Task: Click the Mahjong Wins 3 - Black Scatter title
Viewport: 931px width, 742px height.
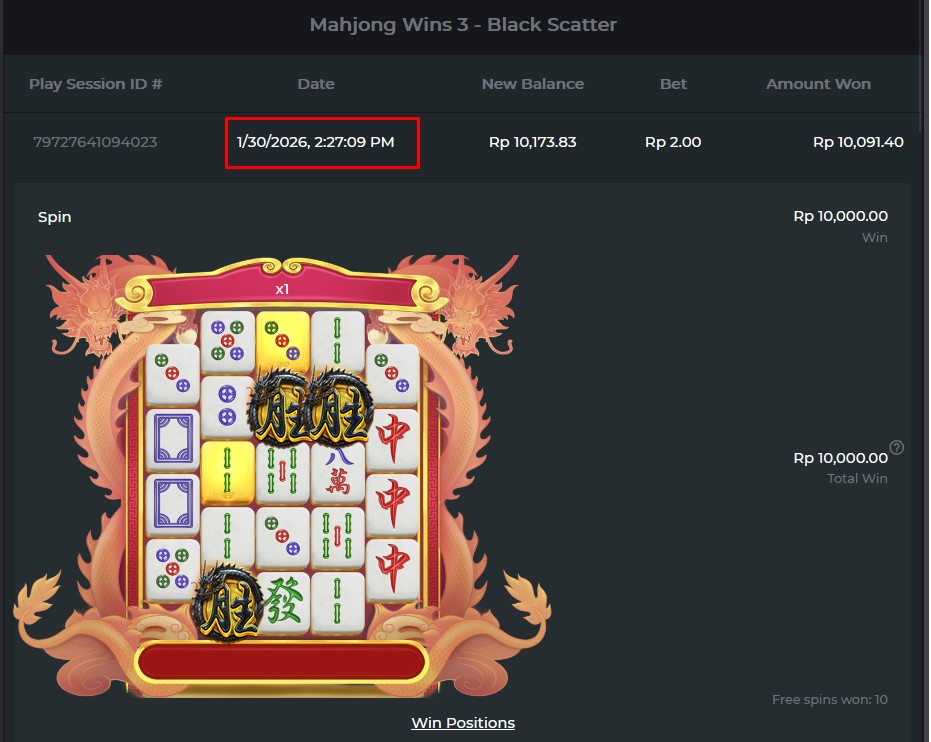Action: click(x=463, y=24)
